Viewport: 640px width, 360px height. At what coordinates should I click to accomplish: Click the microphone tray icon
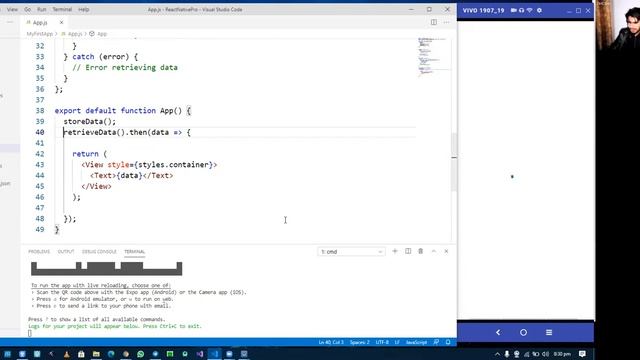click(507, 354)
